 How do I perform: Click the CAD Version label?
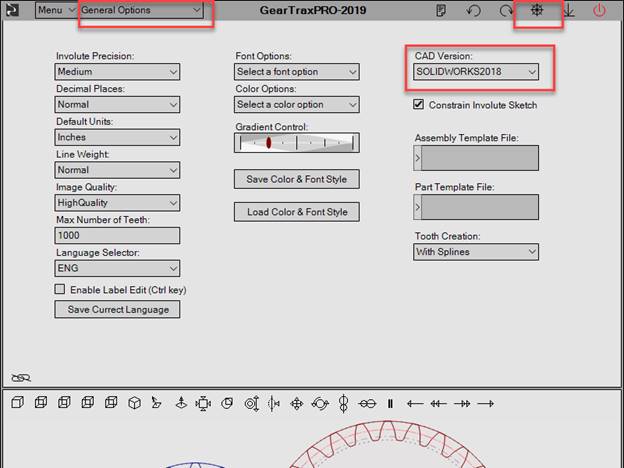pyautogui.click(x=443, y=56)
